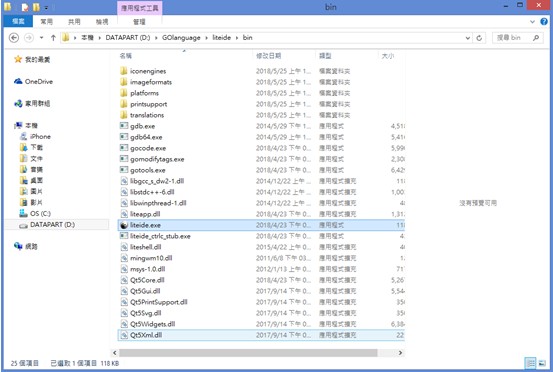The width and height of the screenshot is (553, 372).
Task: Refresh the bin folder view
Action: click(479, 38)
